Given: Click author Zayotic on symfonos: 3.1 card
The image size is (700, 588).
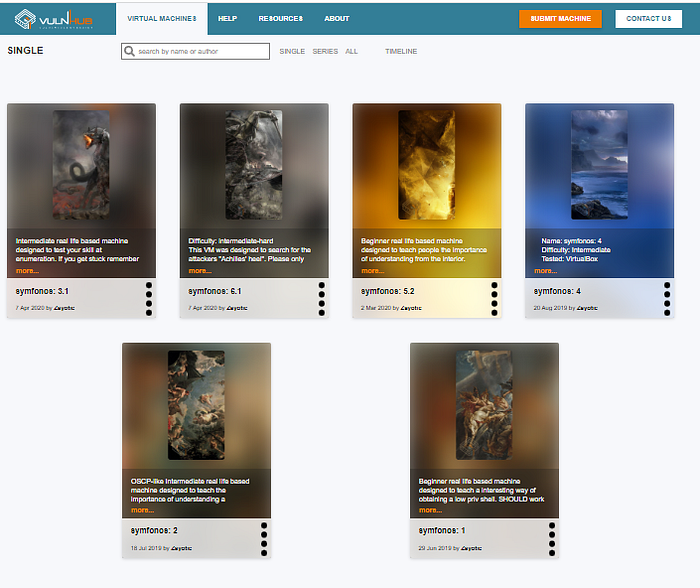Looking at the screenshot, I should pos(64,308).
